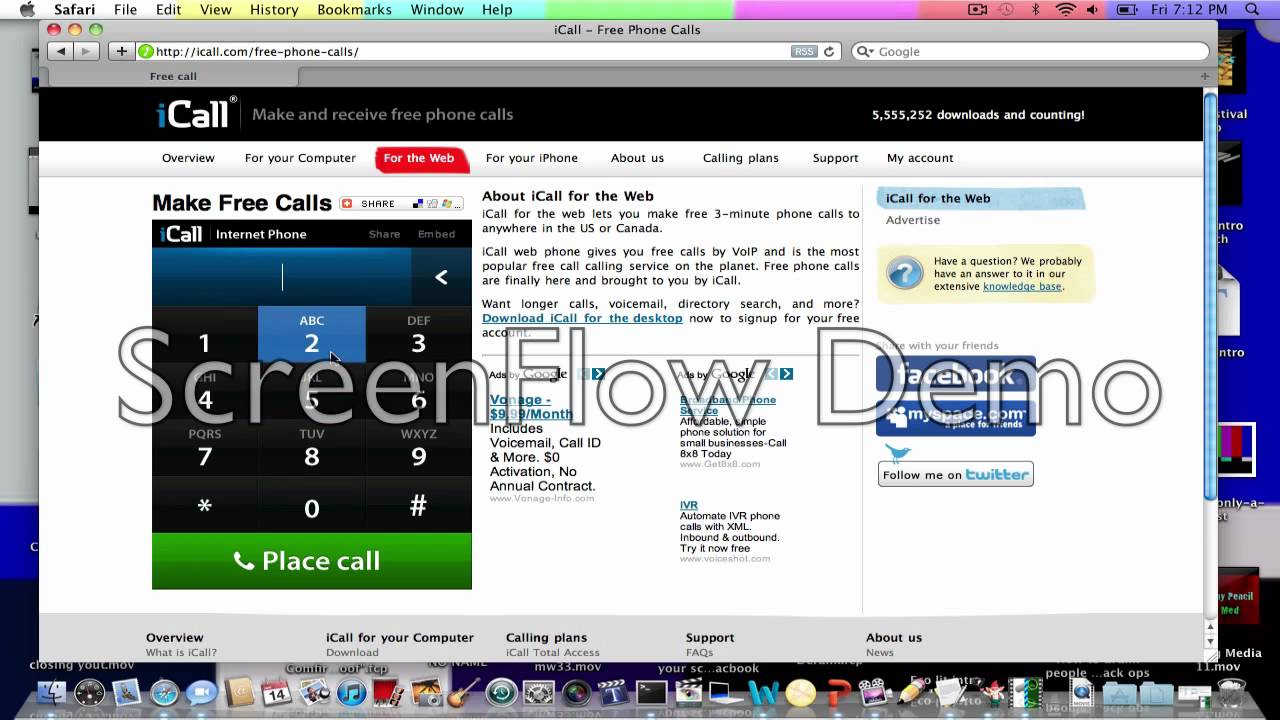1280x720 pixels.
Task: Open the For your iPhone nav item
Action: pyautogui.click(x=532, y=158)
